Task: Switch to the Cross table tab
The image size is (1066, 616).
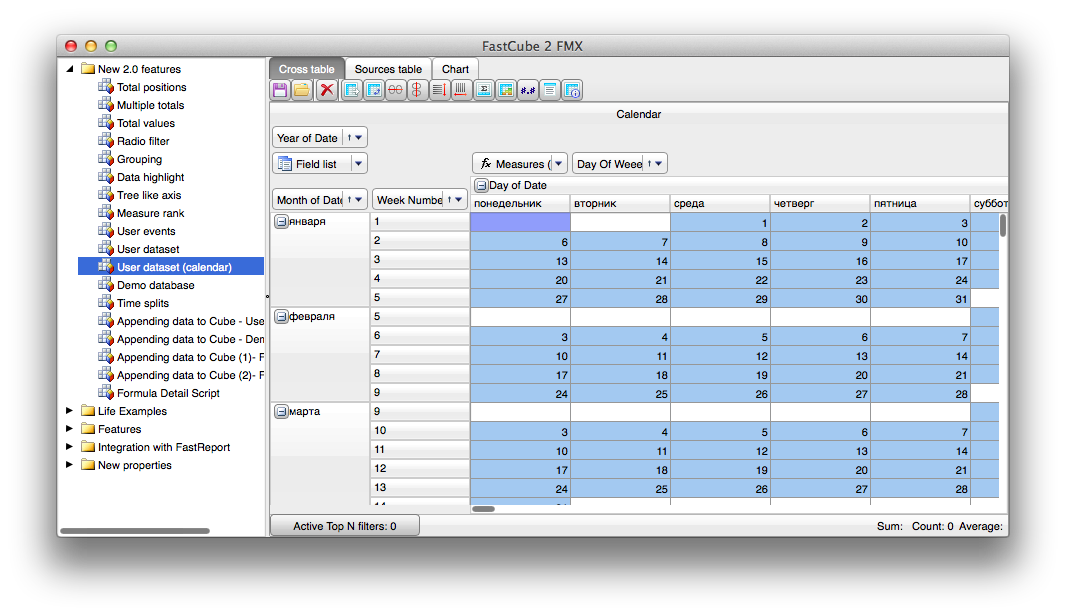Action: [307, 69]
